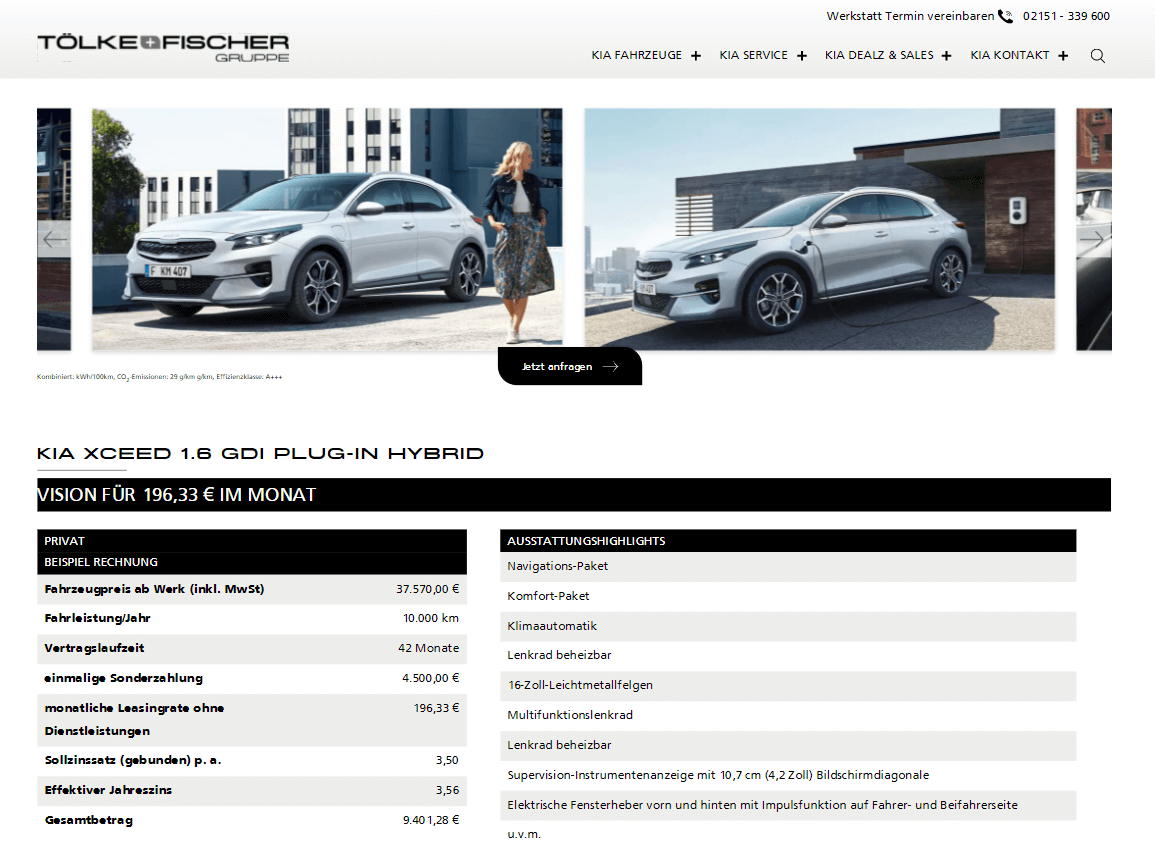Screen dimensions: 1155x858
Task: Open the XCeed photo at the charging station
Action: coord(819,229)
